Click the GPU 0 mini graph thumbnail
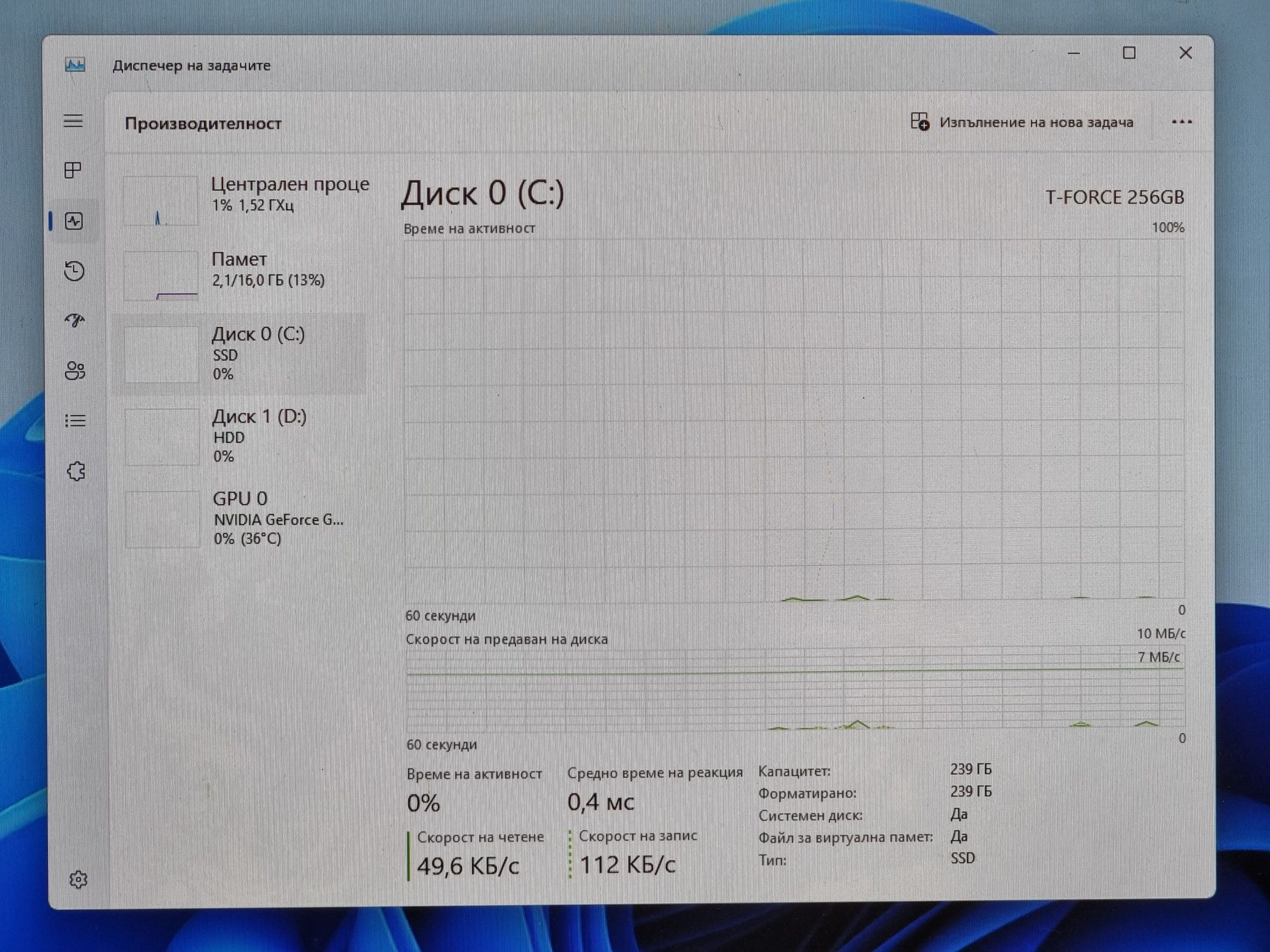The width and height of the screenshot is (1270, 952). [x=163, y=519]
